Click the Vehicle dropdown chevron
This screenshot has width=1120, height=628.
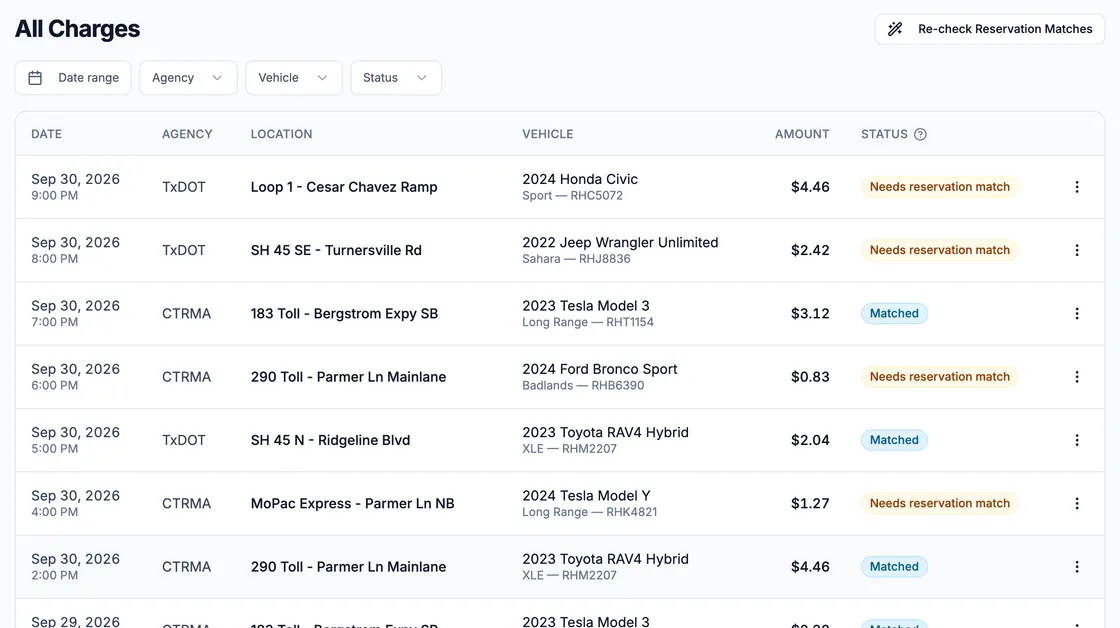pos(322,78)
